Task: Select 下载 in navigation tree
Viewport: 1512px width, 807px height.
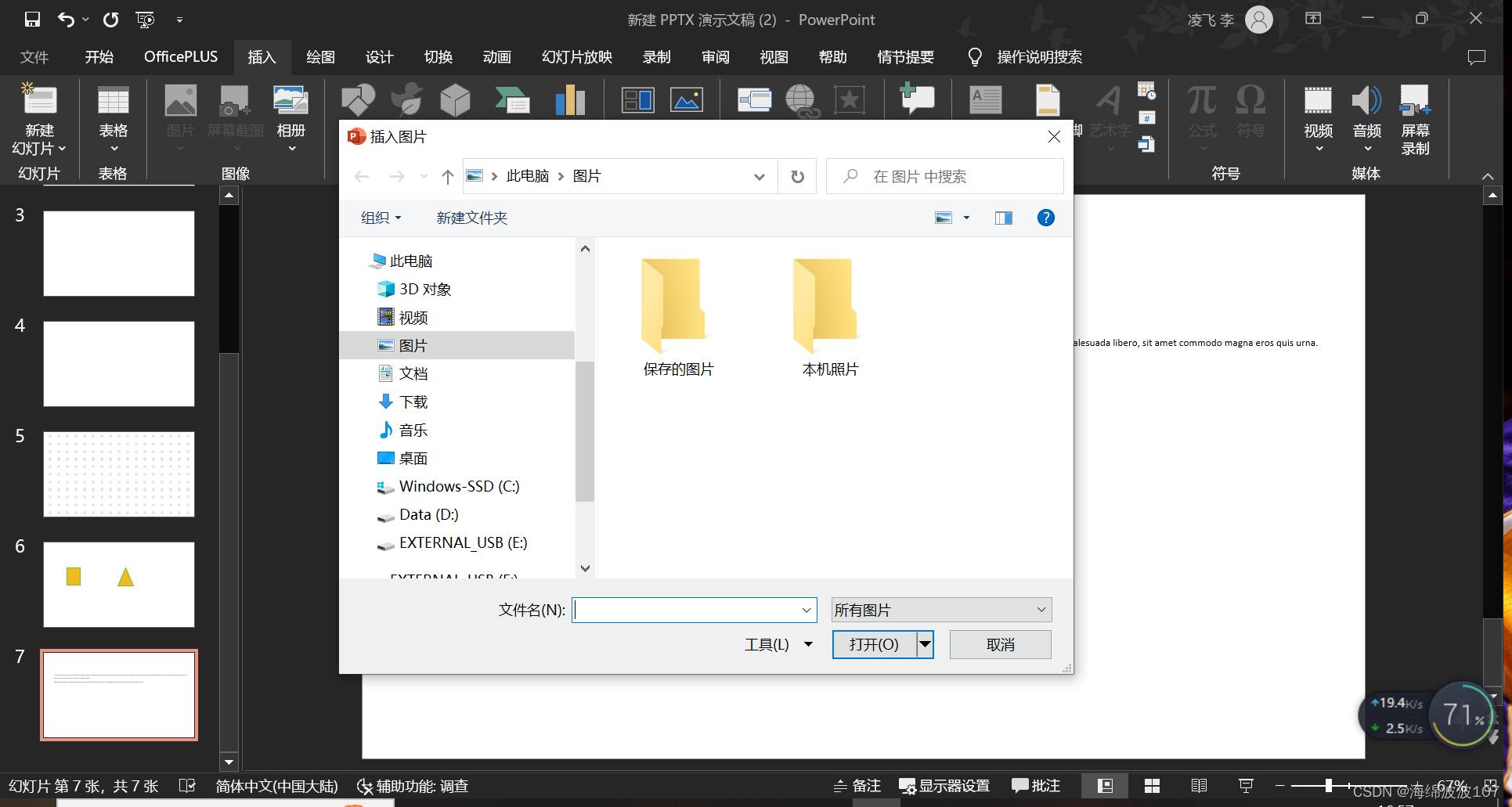Action: point(413,402)
